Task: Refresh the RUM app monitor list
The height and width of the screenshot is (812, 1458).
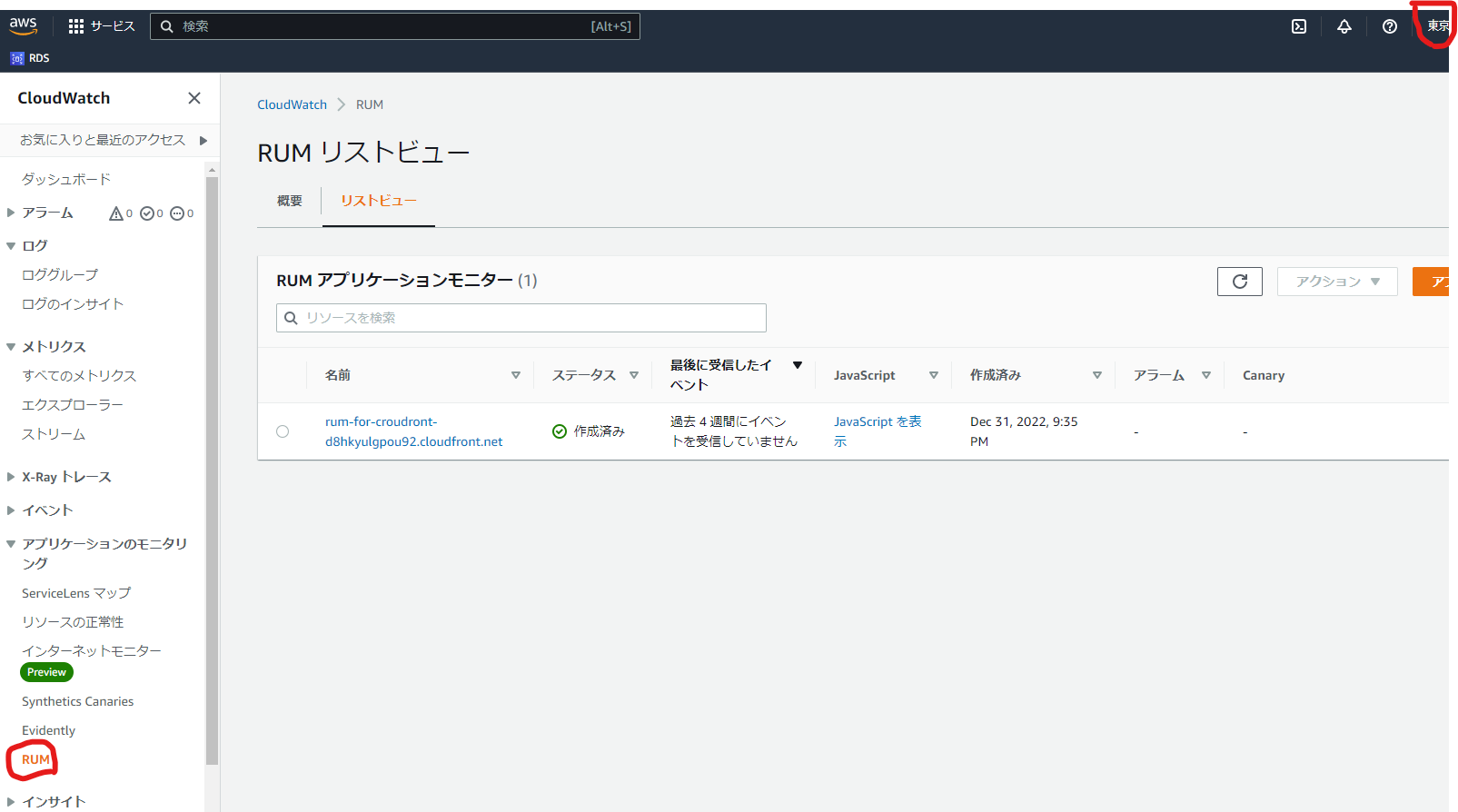Action: coord(1240,282)
